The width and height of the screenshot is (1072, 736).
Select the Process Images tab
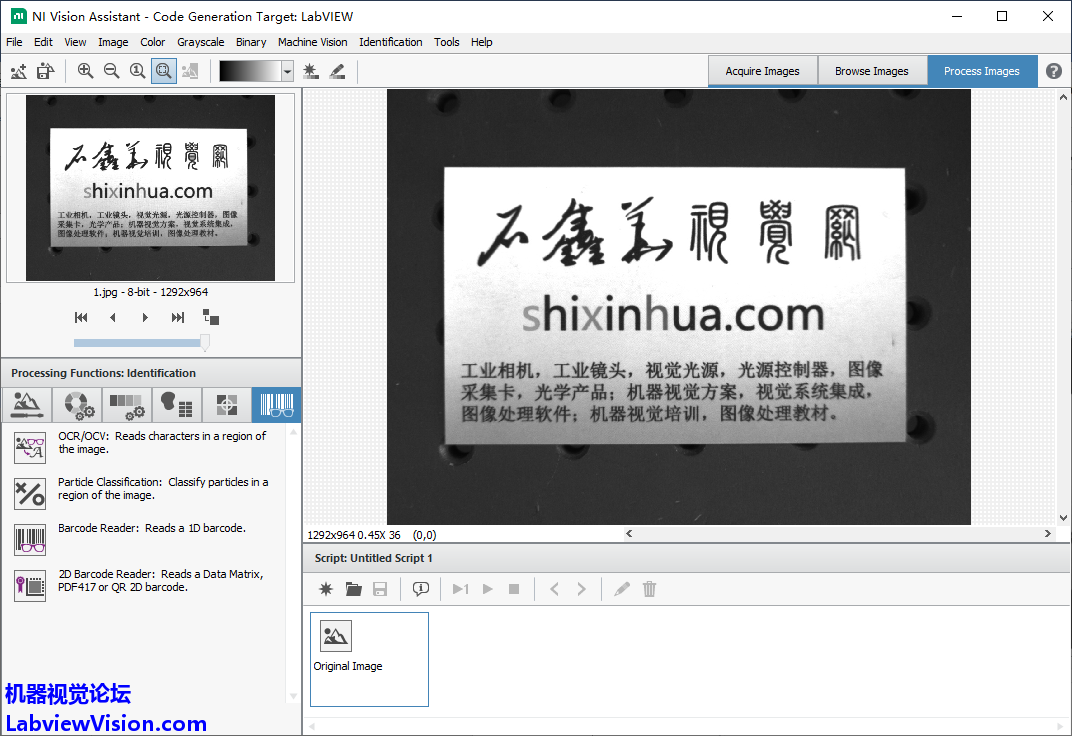click(x=982, y=71)
